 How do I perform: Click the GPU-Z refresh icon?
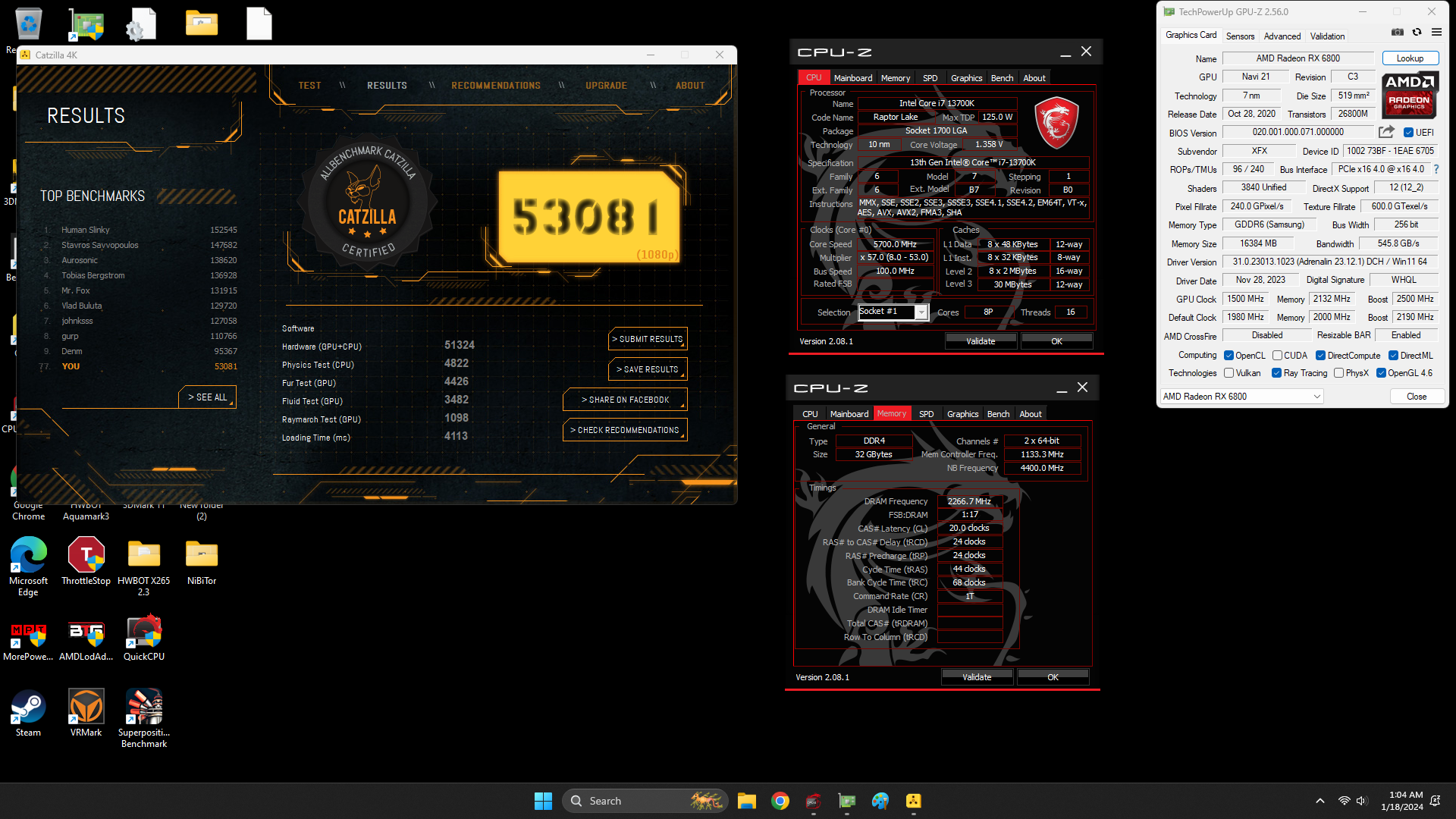pyautogui.click(x=1417, y=33)
